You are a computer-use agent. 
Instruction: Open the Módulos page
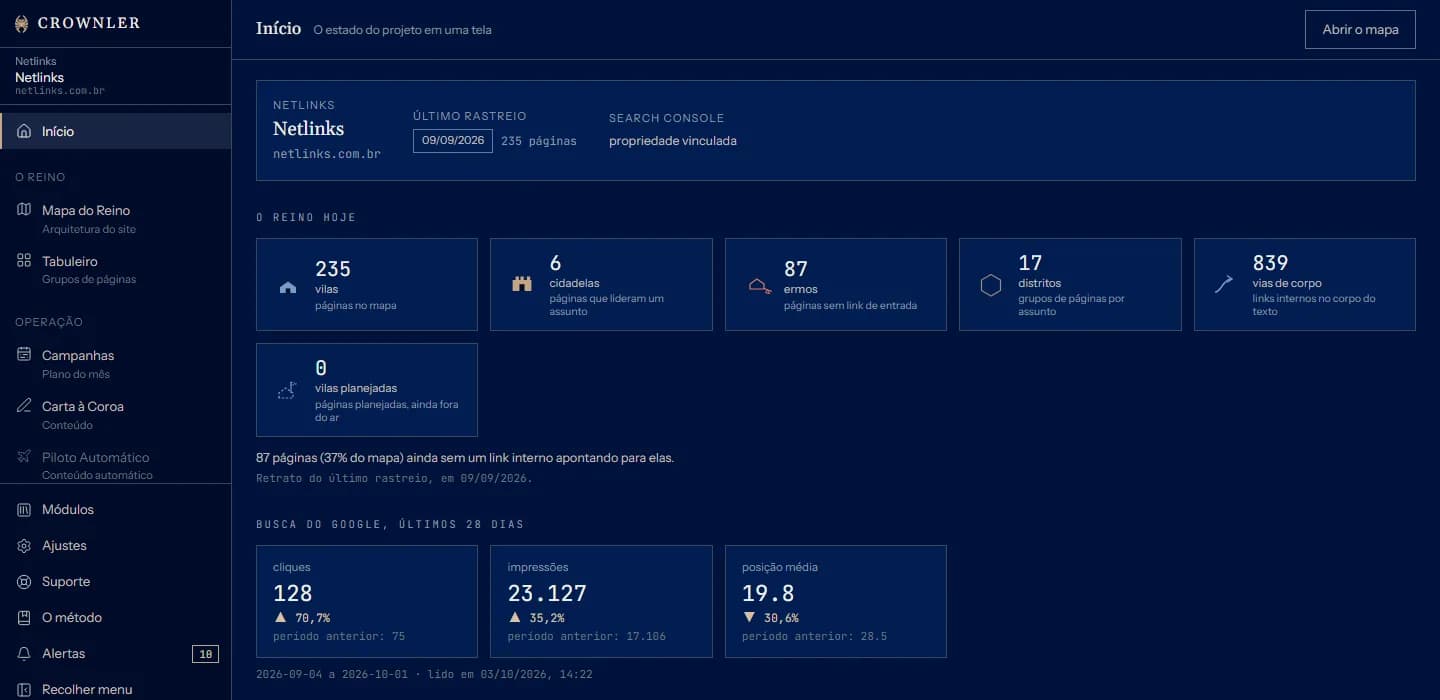115,509
